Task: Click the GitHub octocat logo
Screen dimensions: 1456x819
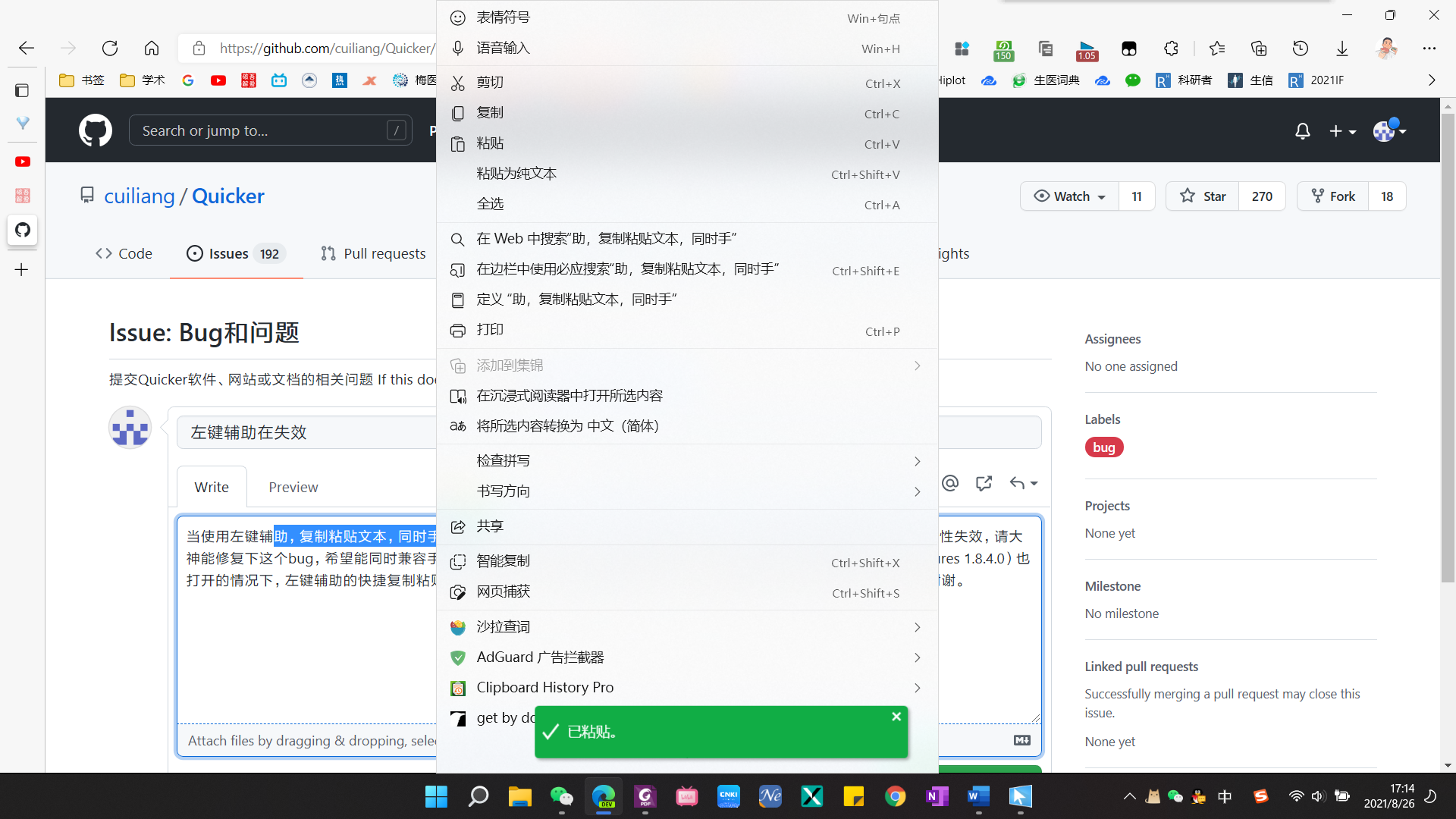Action: [96, 130]
